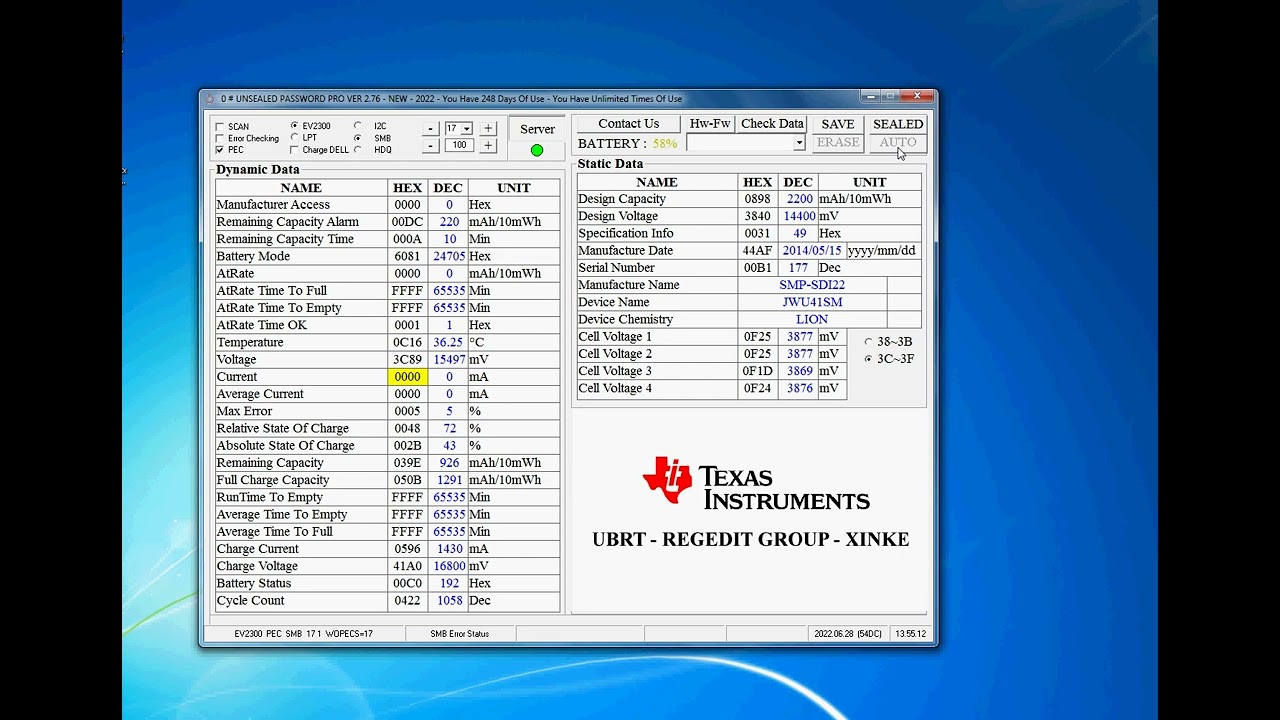This screenshot has width=1280, height=720.
Task: Click the 'Manufacturer Access' row name
Action: tap(273, 204)
